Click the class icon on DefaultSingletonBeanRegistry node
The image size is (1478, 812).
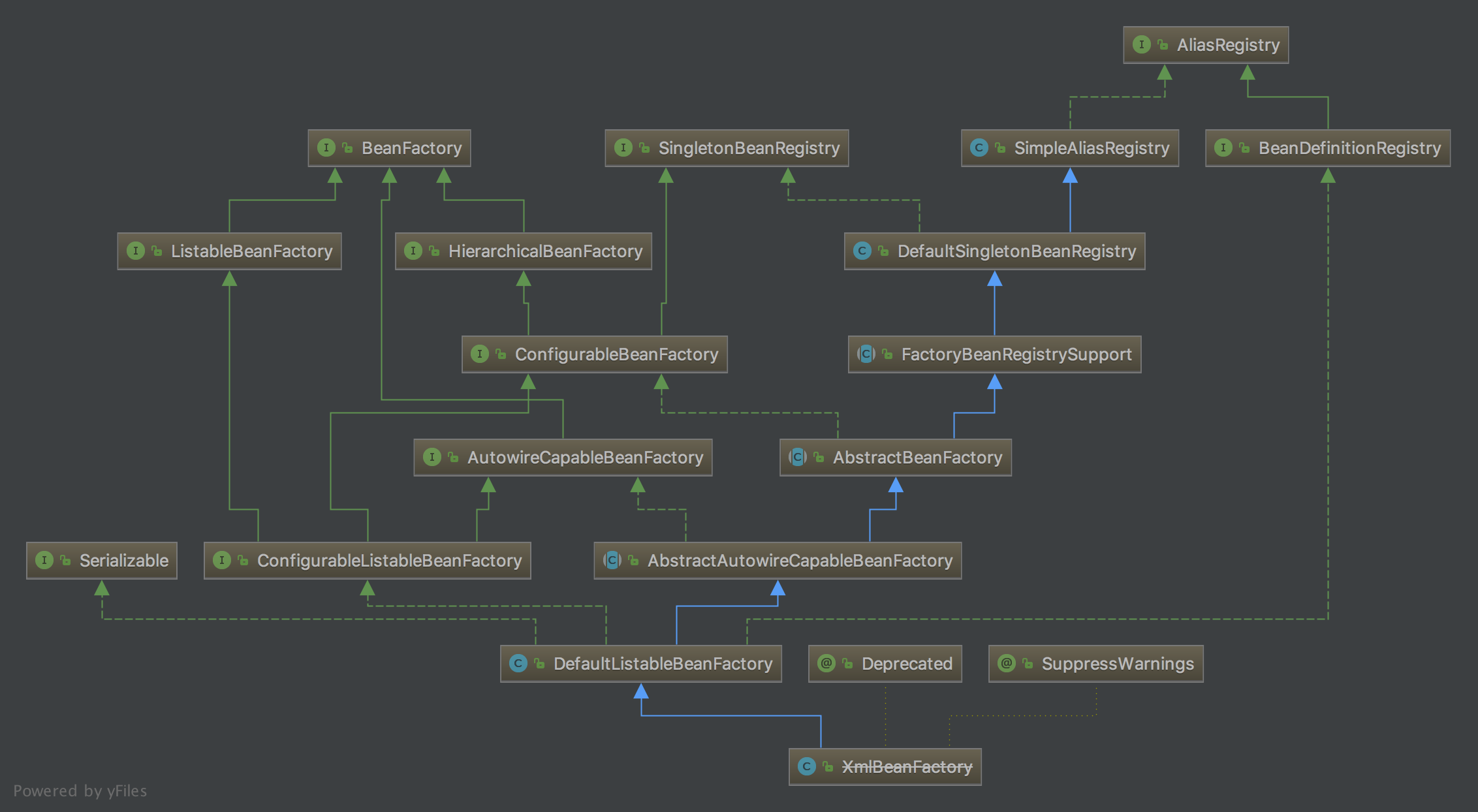[x=862, y=251]
